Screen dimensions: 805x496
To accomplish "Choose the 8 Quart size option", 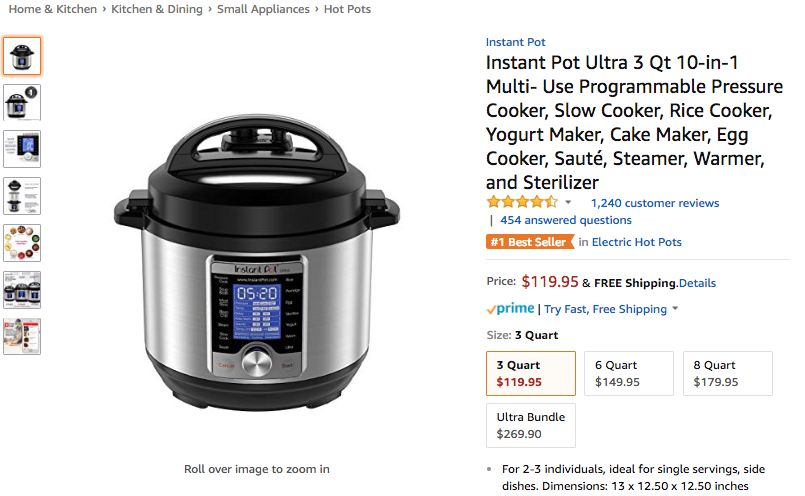I will tap(727, 373).
